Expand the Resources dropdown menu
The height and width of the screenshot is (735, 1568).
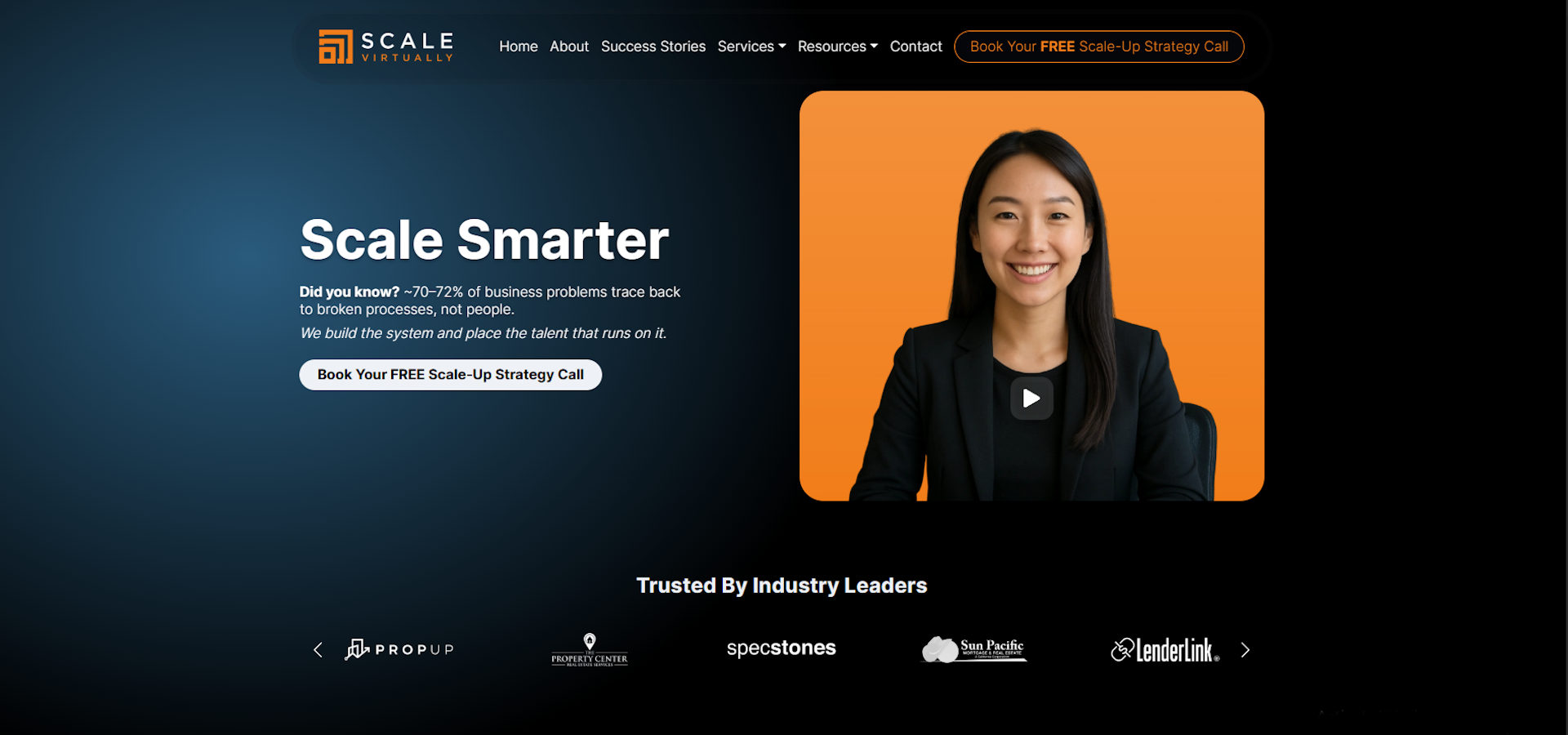click(x=838, y=47)
